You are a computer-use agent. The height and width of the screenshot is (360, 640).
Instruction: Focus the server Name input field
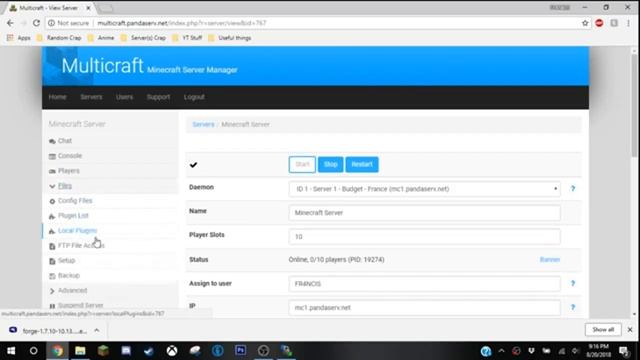[424, 213]
